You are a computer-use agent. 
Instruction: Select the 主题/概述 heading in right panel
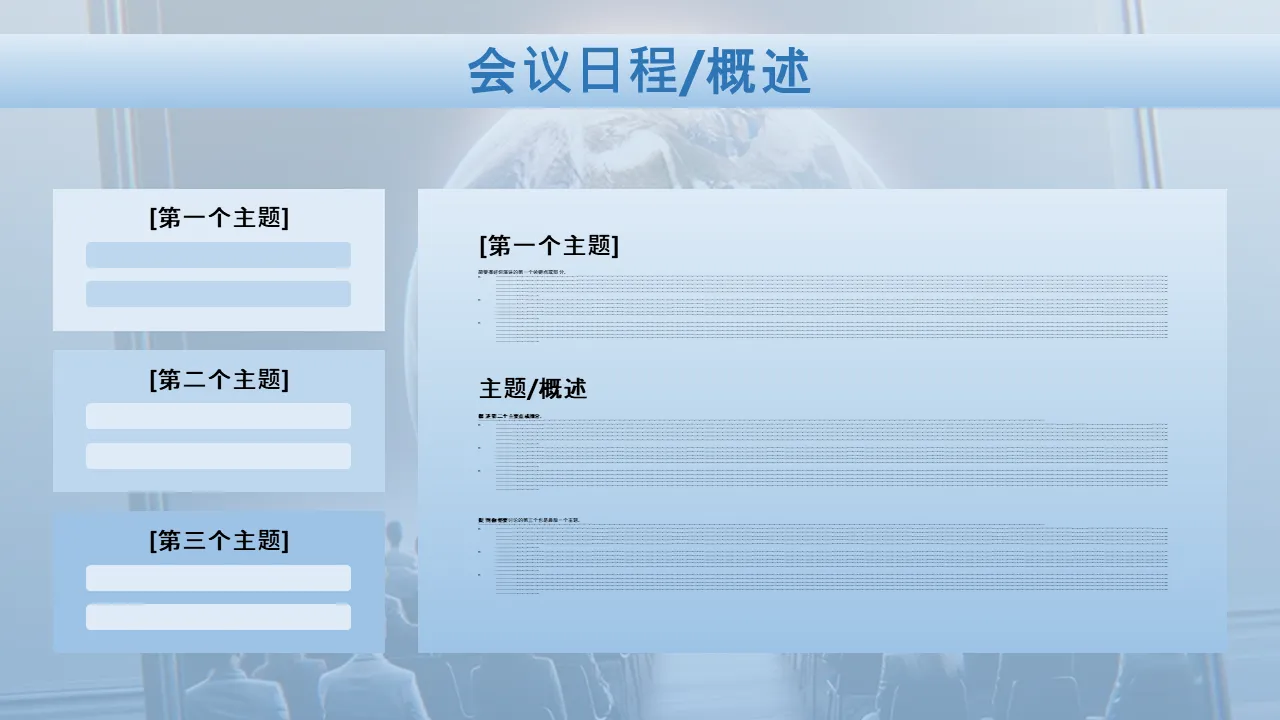pyautogui.click(x=533, y=389)
